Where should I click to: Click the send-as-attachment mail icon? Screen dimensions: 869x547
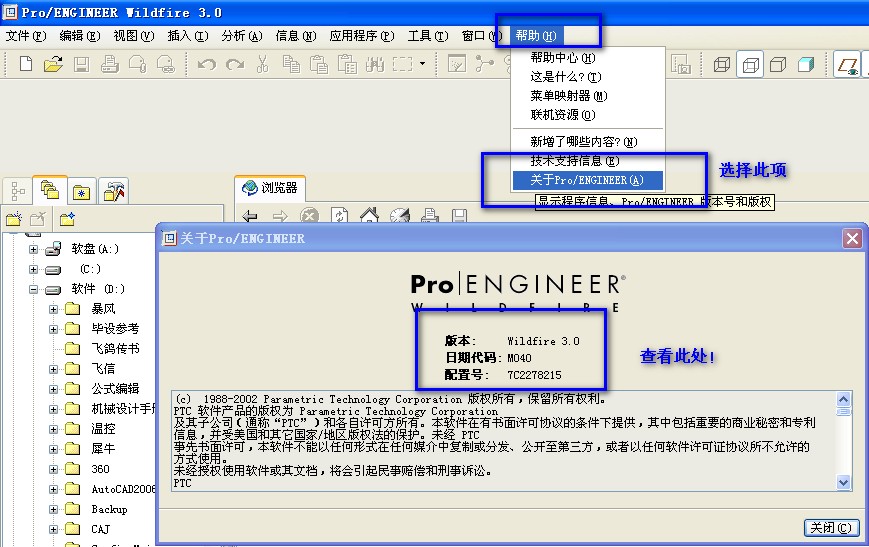pos(137,64)
